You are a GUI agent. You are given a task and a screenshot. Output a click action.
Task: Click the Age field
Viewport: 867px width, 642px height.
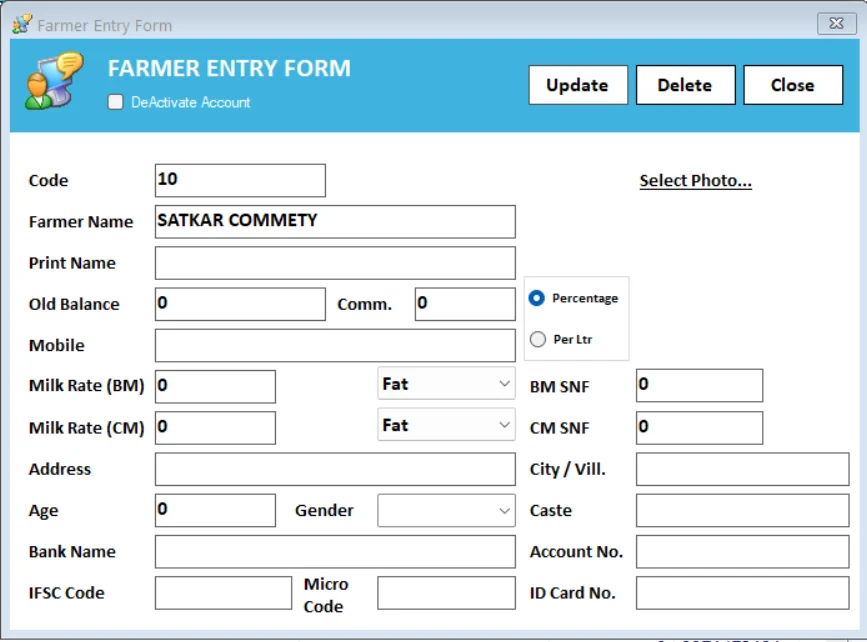pyautogui.click(x=215, y=510)
